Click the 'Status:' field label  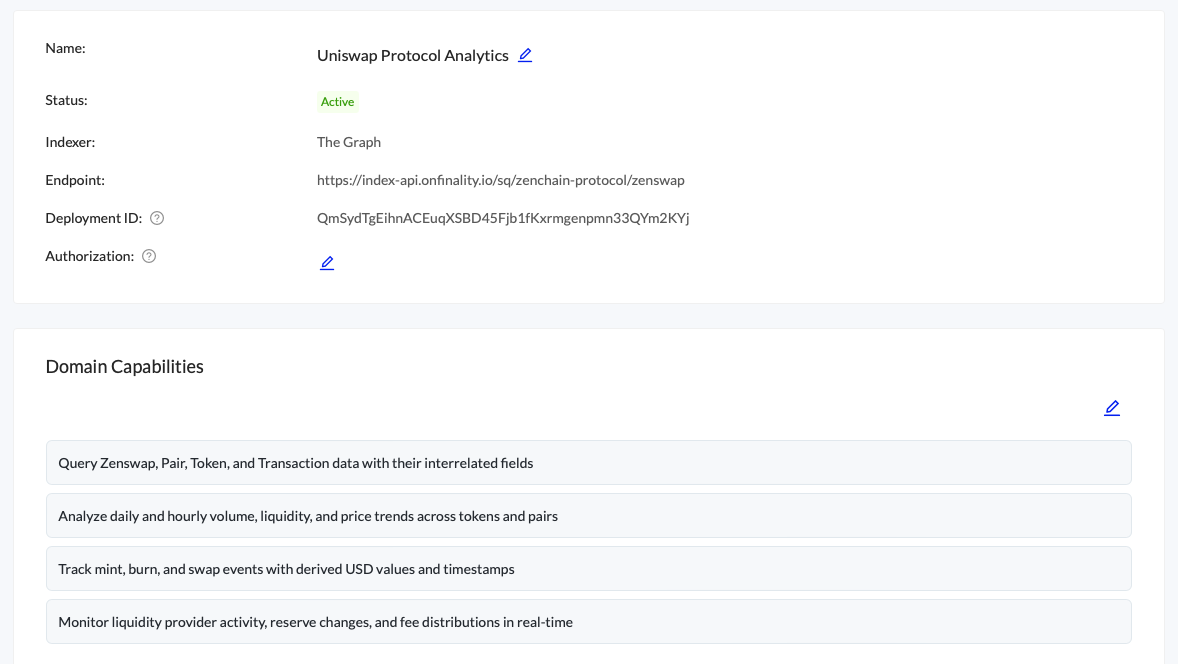point(66,100)
